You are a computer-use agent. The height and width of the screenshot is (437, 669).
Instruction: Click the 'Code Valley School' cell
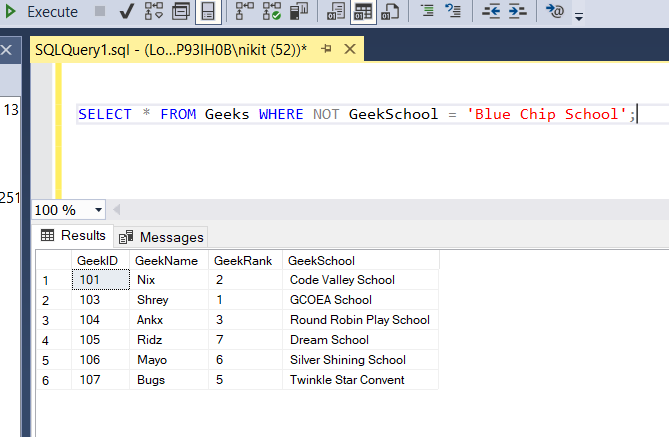click(361, 280)
